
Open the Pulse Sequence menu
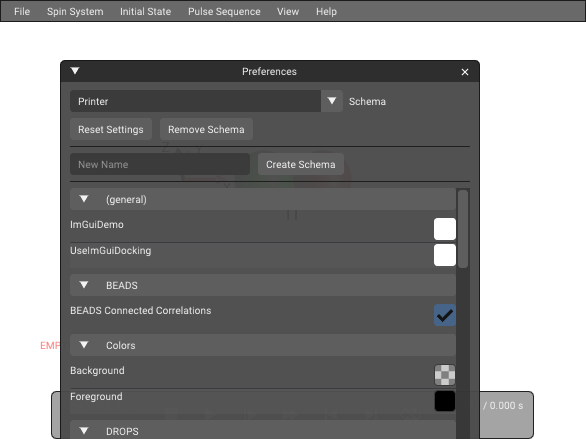coord(224,12)
